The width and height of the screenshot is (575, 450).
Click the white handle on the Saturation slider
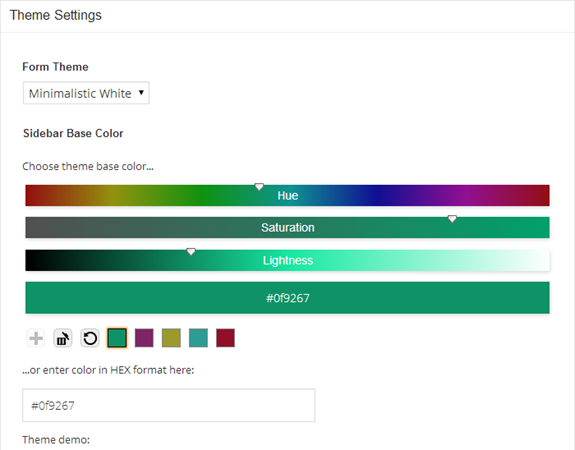[x=452, y=219]
